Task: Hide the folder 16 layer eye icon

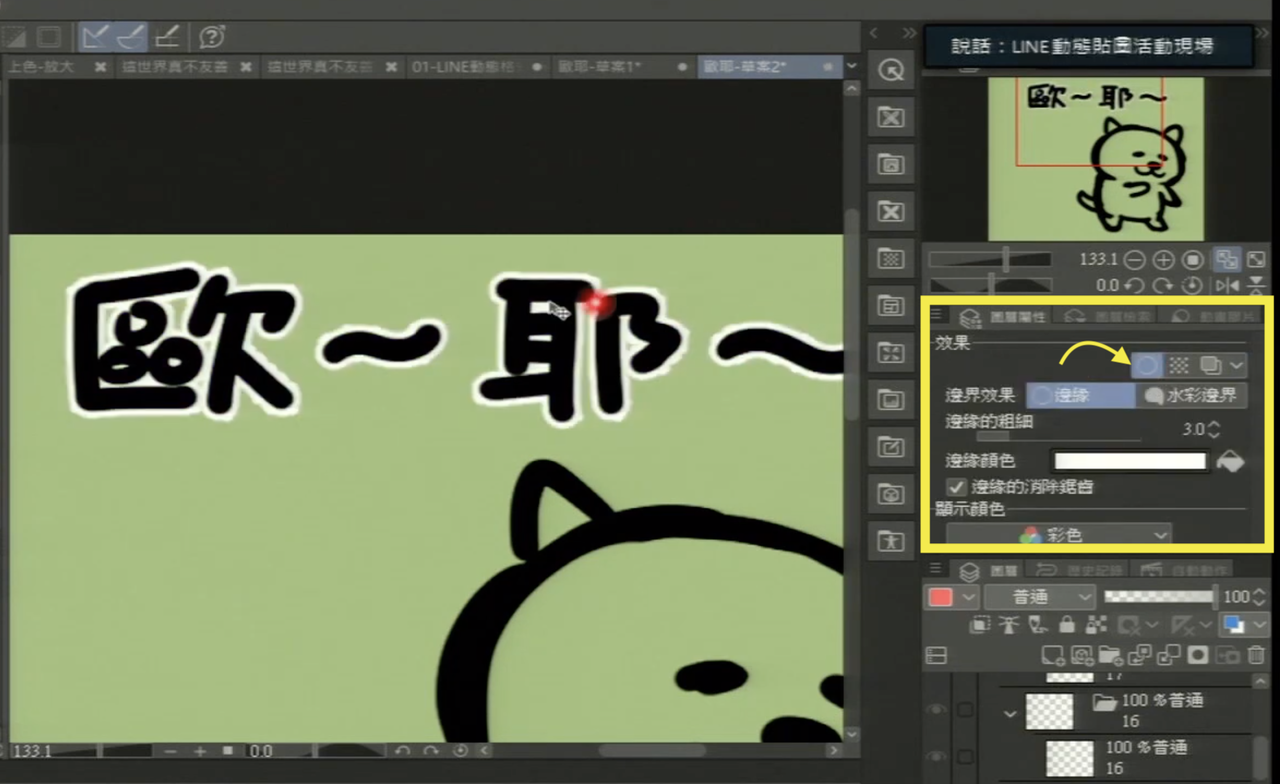Action: pyautogui.click(x=937, y=710)
